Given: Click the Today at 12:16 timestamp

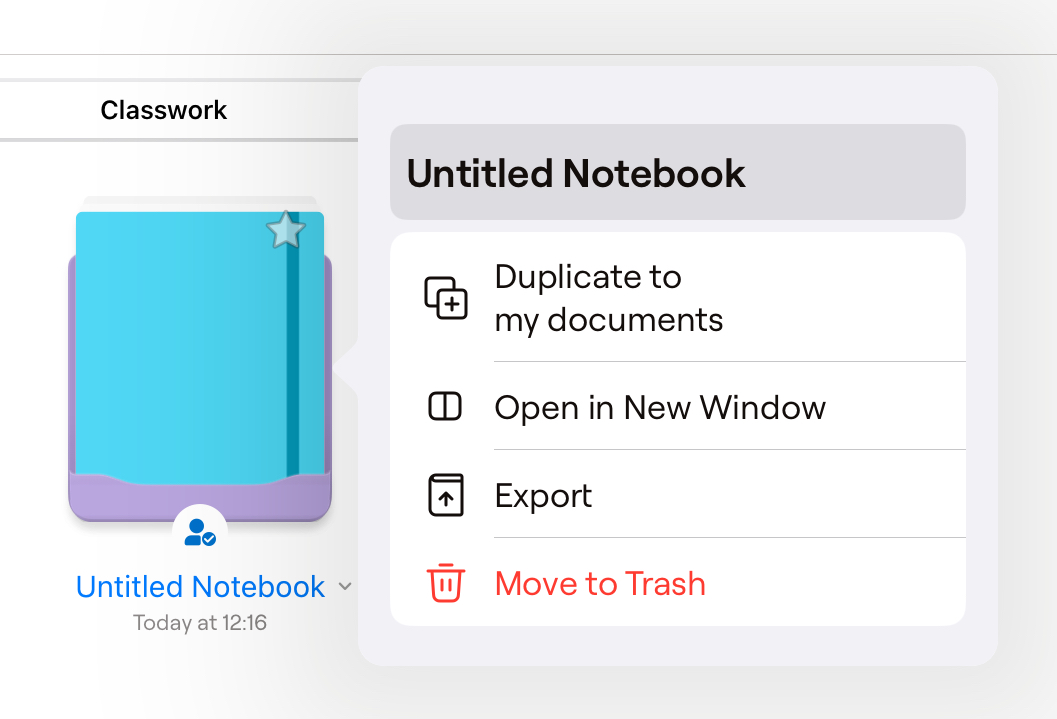Looking at the screenshot, I should pyautogui.click(x=200, y=623).
